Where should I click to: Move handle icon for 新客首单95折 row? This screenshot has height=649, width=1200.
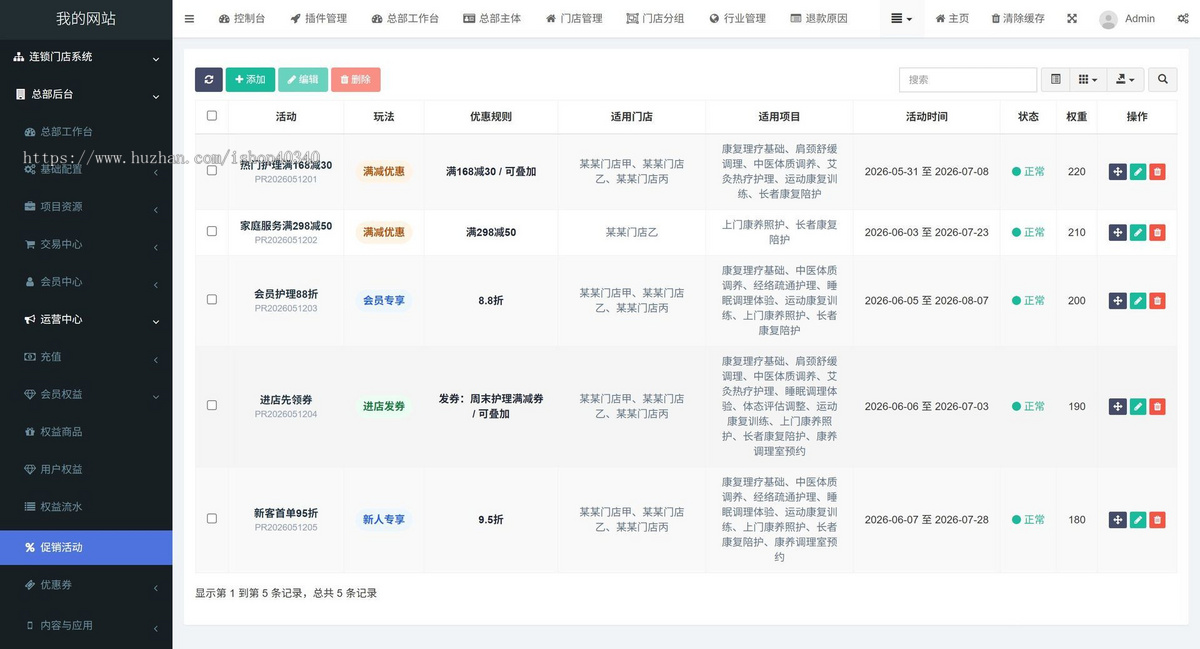pos(1118,519)
